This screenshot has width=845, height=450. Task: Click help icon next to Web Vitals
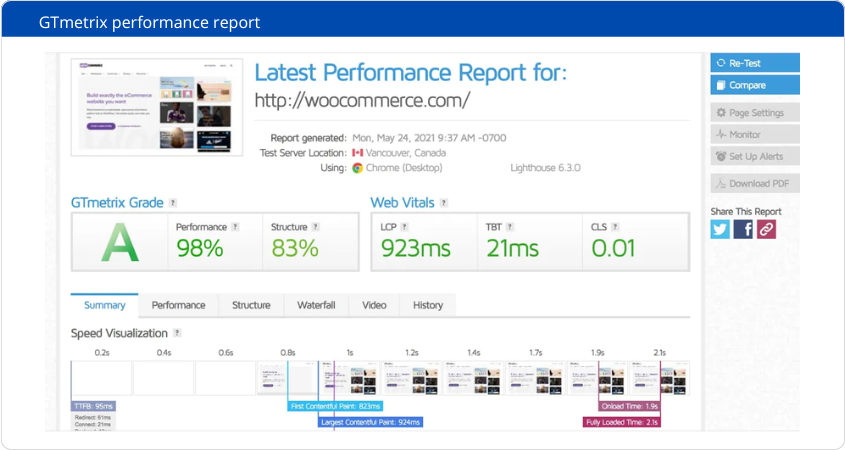pos(444,203)
